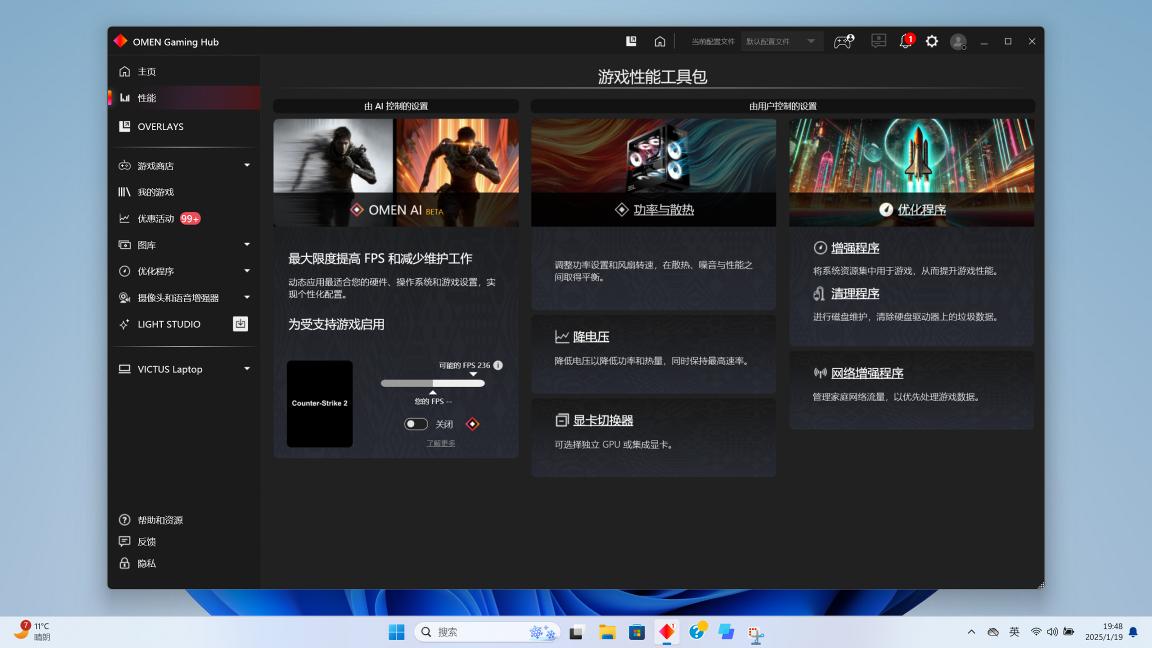Image resolution: width=1152 pixels, height=648 pixels.
Task: Open the 网络增强程序 link
Action: coord(867,373)
